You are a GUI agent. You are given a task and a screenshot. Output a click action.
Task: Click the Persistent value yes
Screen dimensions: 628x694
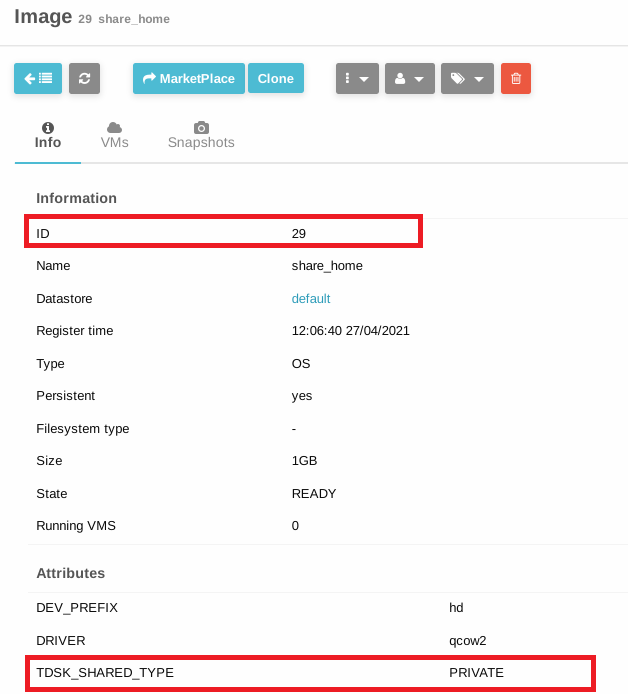tap(302, 396)
